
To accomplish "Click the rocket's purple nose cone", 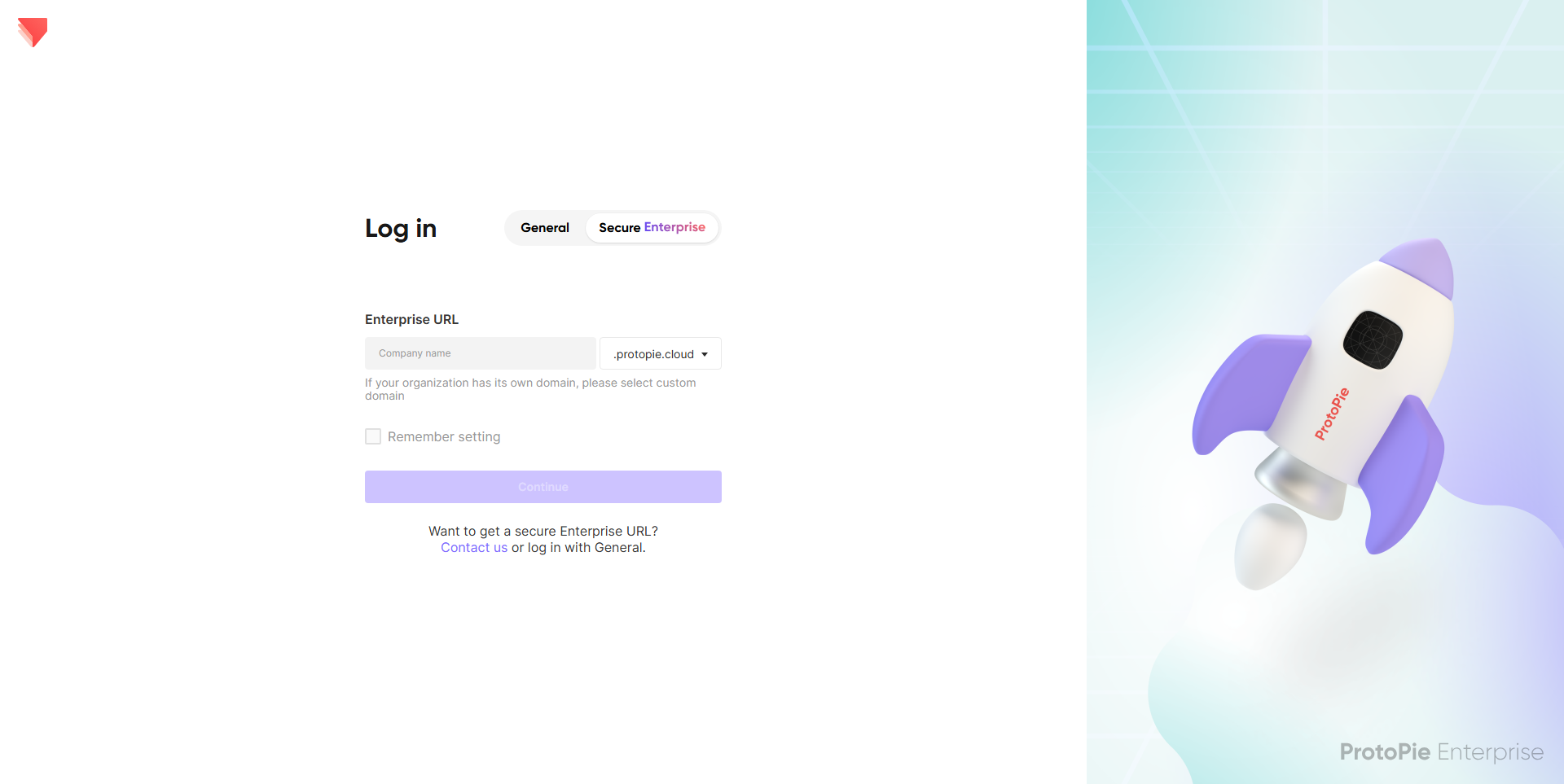I will click(x=1421, y=264).
